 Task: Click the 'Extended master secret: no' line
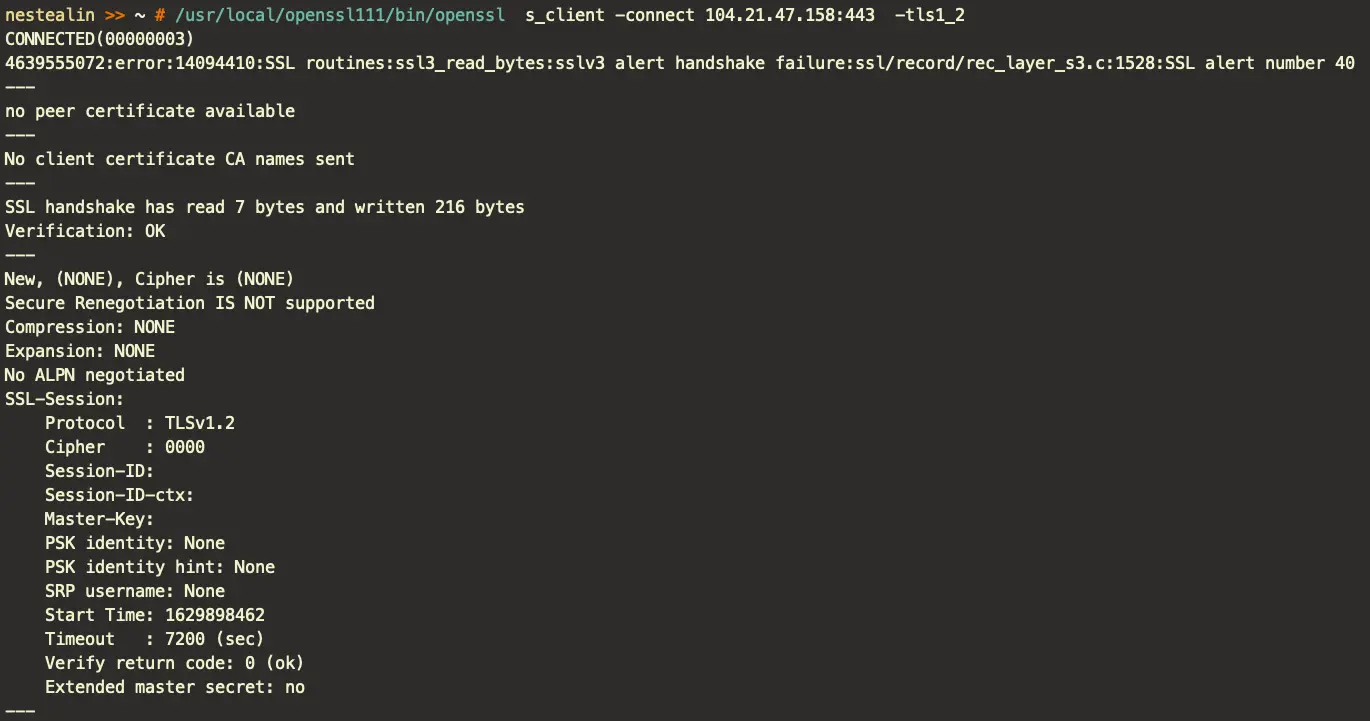click(175, 687)
